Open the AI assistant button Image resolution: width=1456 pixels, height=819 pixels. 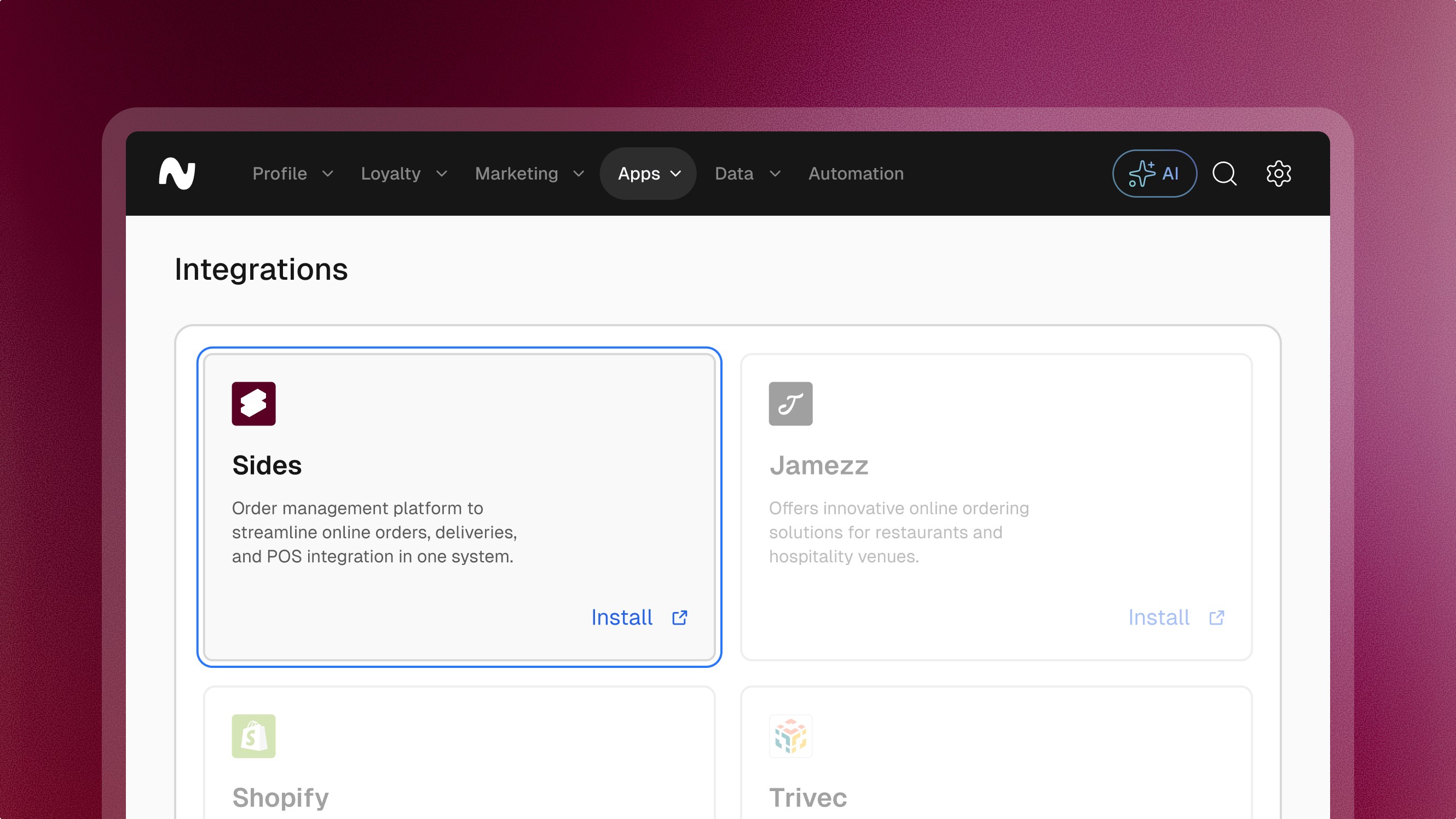click(x=1154, y=174)
